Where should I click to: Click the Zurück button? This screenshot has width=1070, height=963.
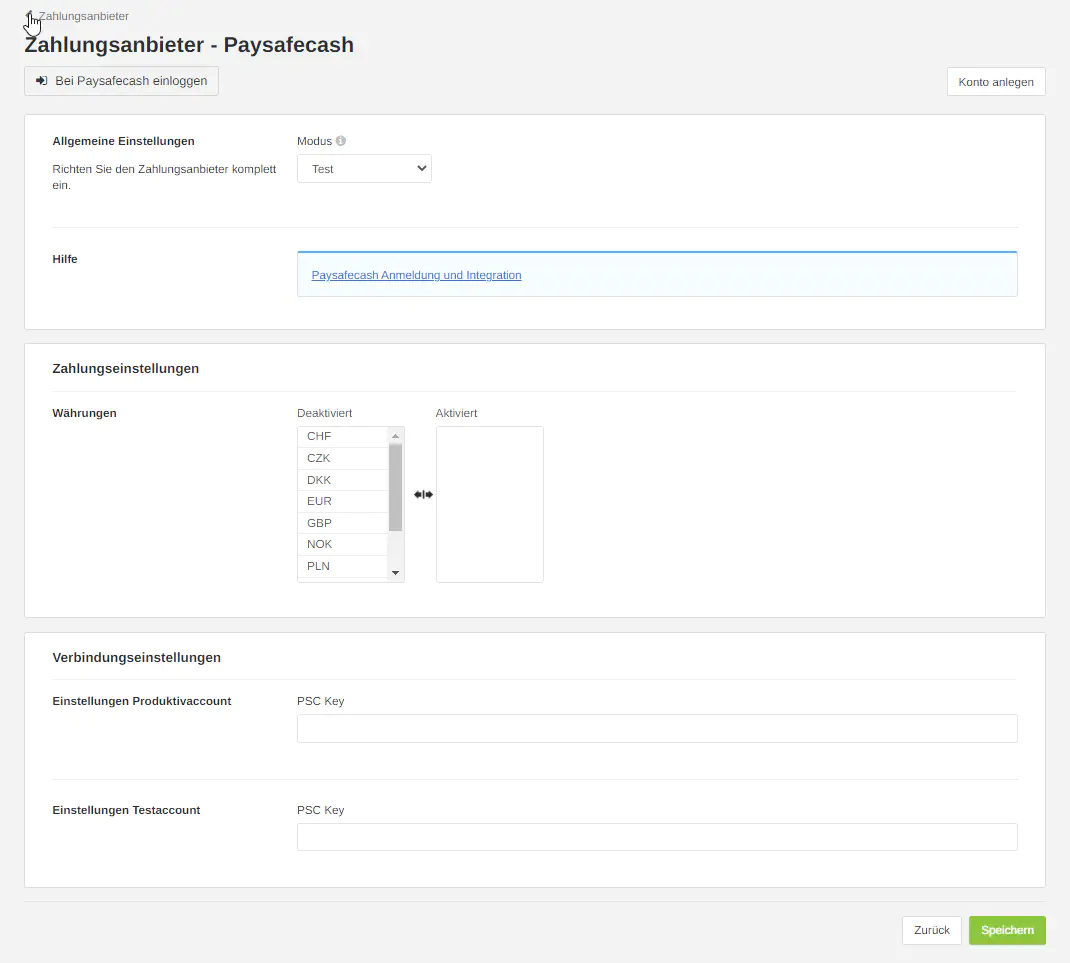click(931, 930)
